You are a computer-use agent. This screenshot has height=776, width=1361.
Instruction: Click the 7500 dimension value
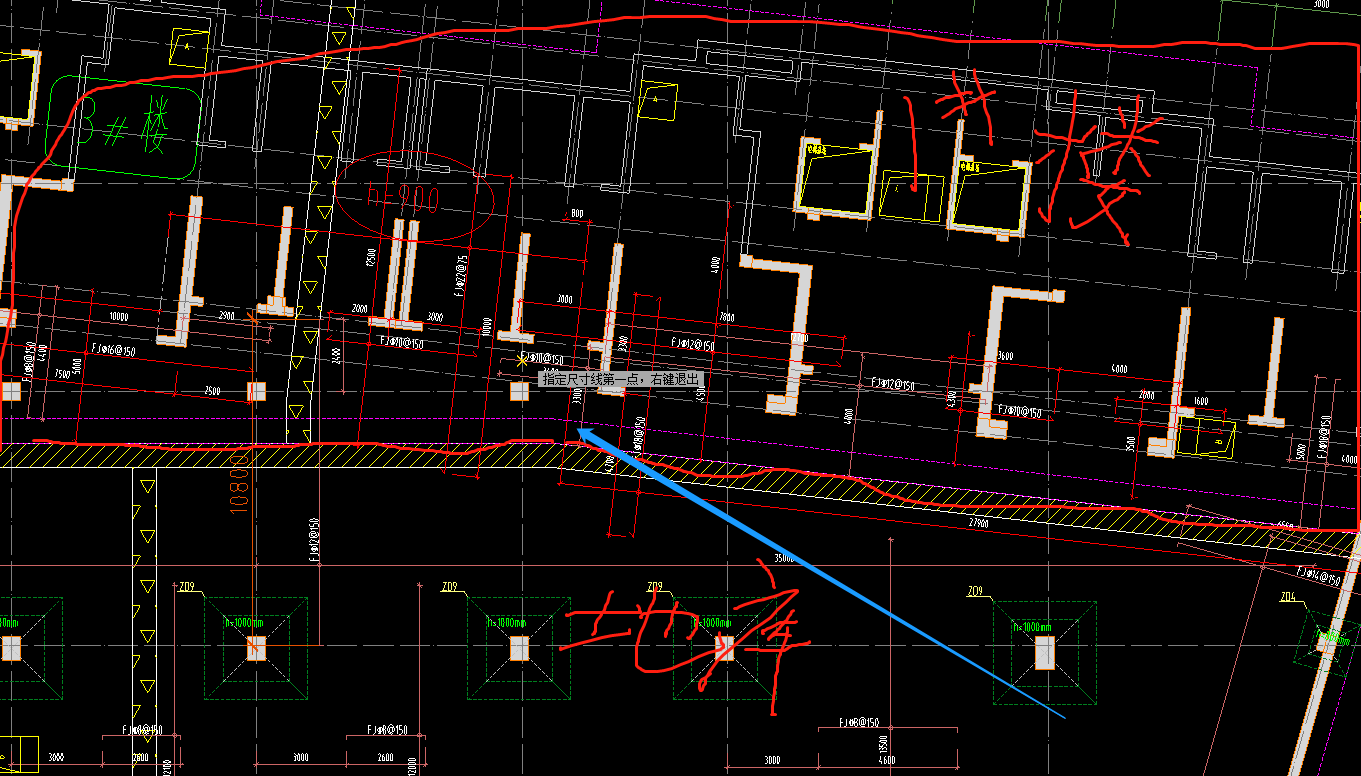click(64, 375)
